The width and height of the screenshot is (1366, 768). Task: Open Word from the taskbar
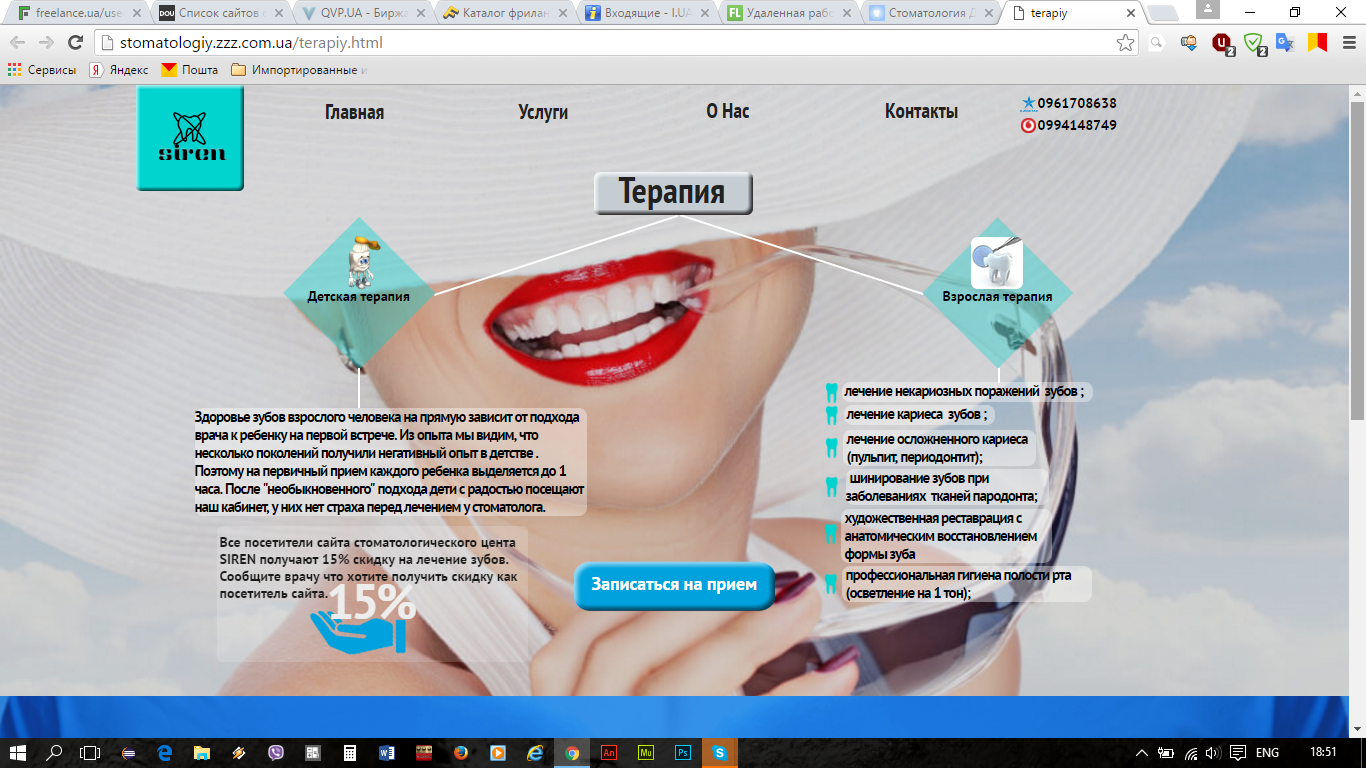coord(389,753)
